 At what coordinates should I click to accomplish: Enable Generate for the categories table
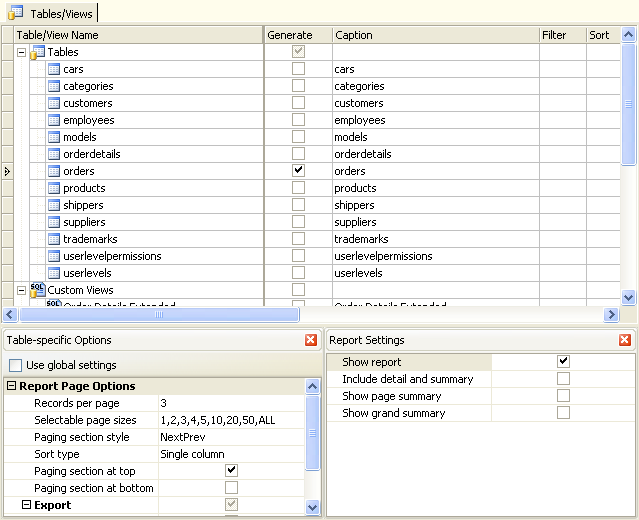298,86
